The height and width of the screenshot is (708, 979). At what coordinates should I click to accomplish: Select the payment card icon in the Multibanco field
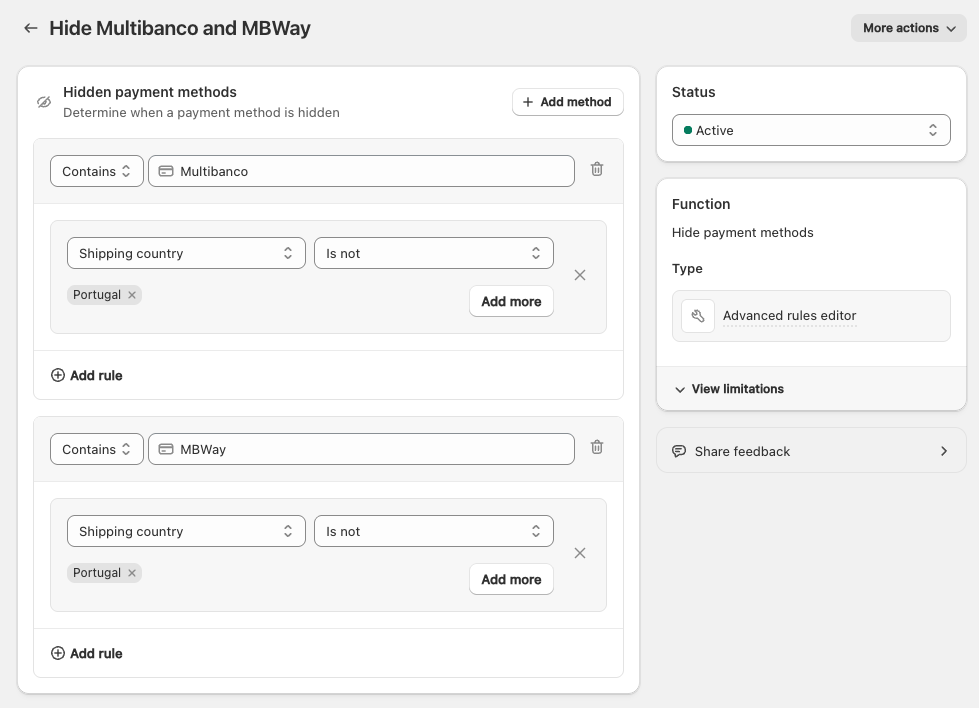165,171
